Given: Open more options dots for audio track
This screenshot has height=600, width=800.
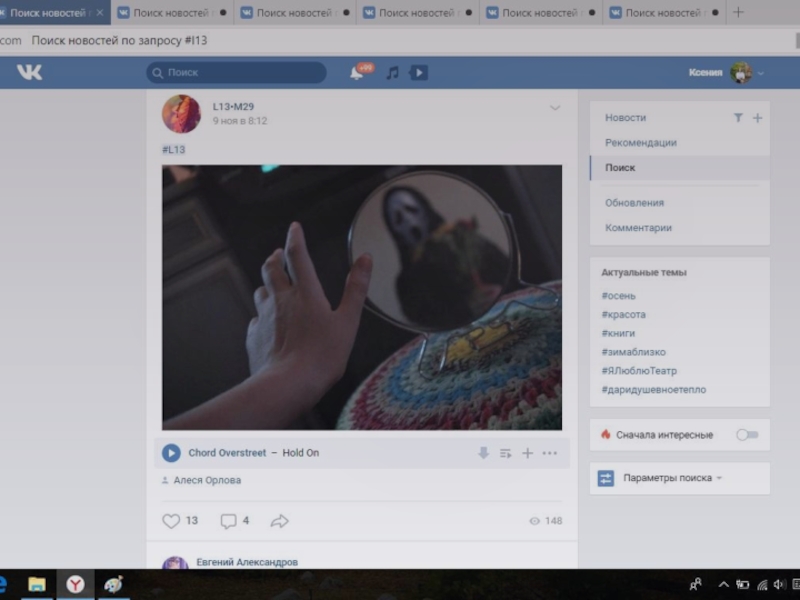Looking at the screenshot, I should (x=549, y=453).
